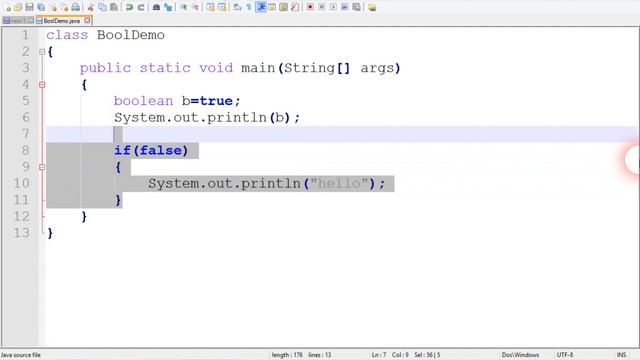Click the Zoom Out toolbar icon
This screenshot has width=640, height=360.
tap(195, 7)
